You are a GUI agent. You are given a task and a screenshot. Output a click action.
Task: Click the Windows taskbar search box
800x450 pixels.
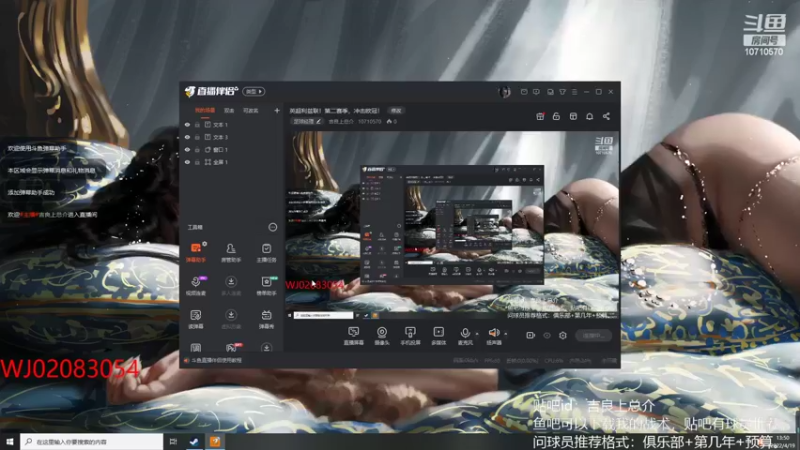tap(92, 441)
